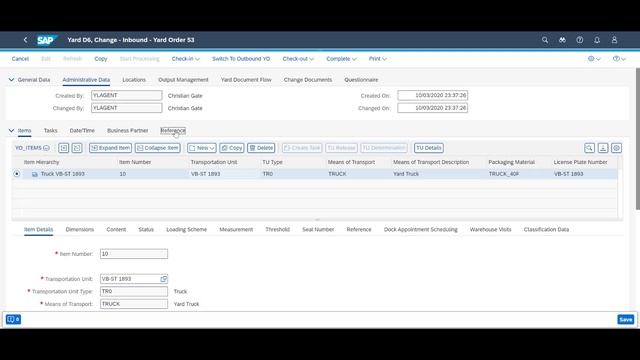This screenshot has width=640, height=360.
Task: Open the Warehouse Visits tab
Action: [491, 229]
